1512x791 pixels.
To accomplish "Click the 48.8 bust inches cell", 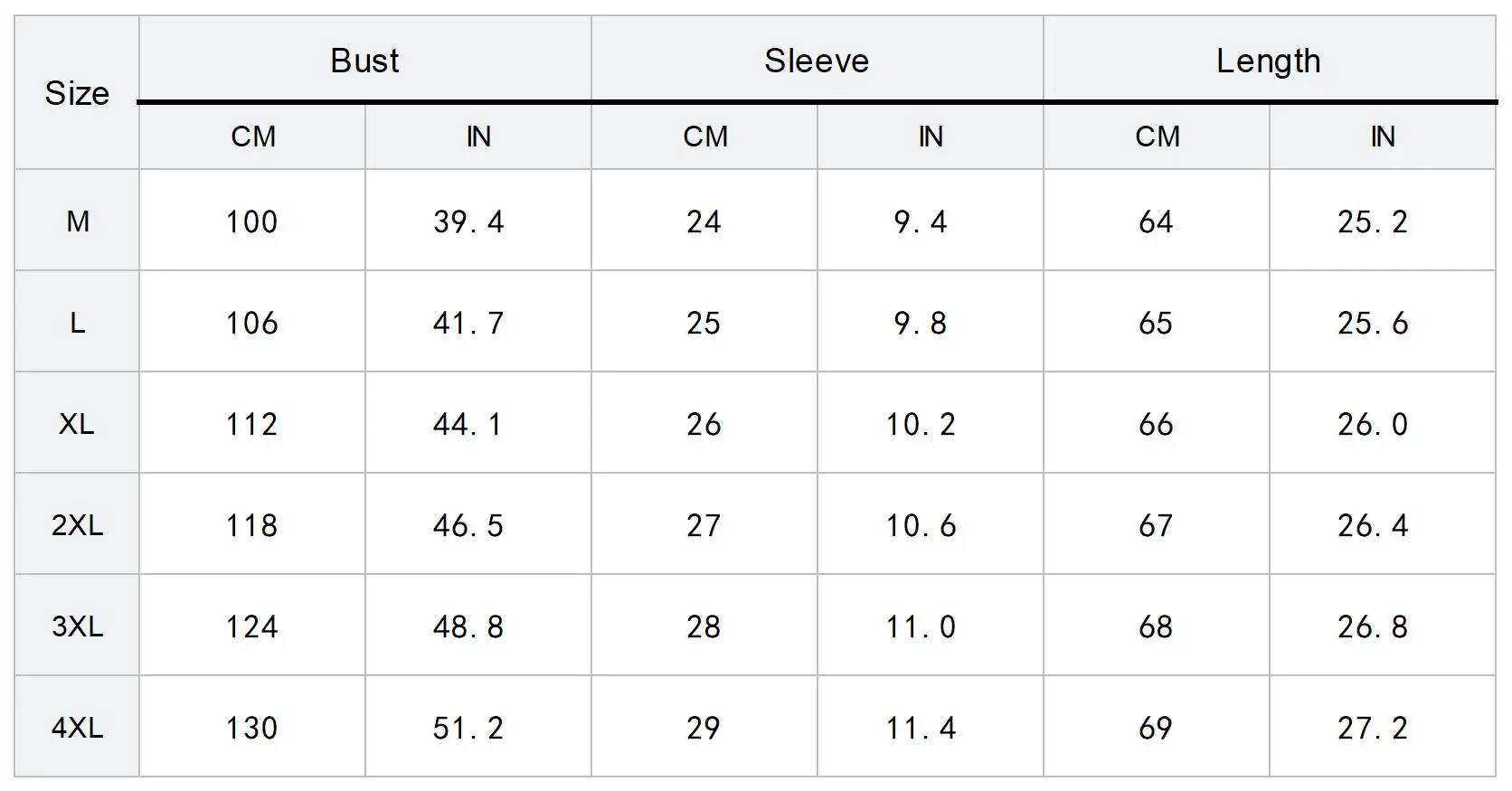I will point(468,626).
